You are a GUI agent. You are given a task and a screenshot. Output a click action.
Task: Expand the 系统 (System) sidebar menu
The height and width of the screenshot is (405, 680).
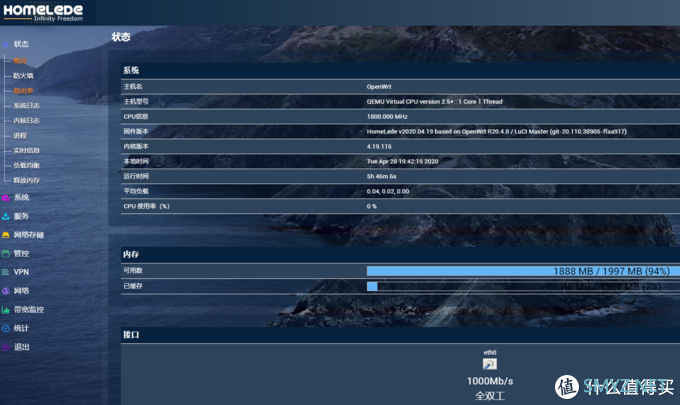click(21, 197)
